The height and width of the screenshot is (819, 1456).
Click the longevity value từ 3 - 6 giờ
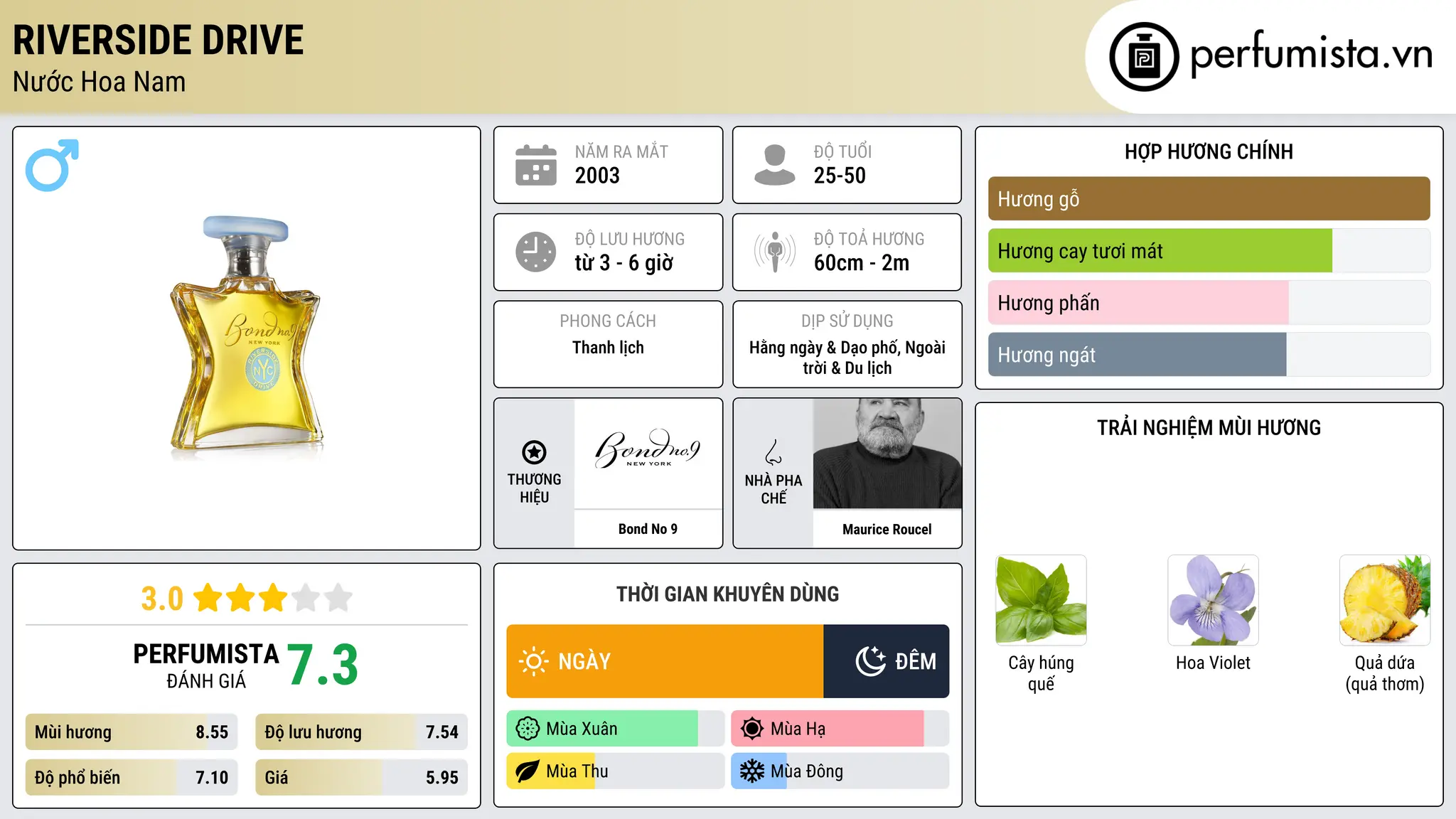(x=623, y=263)
